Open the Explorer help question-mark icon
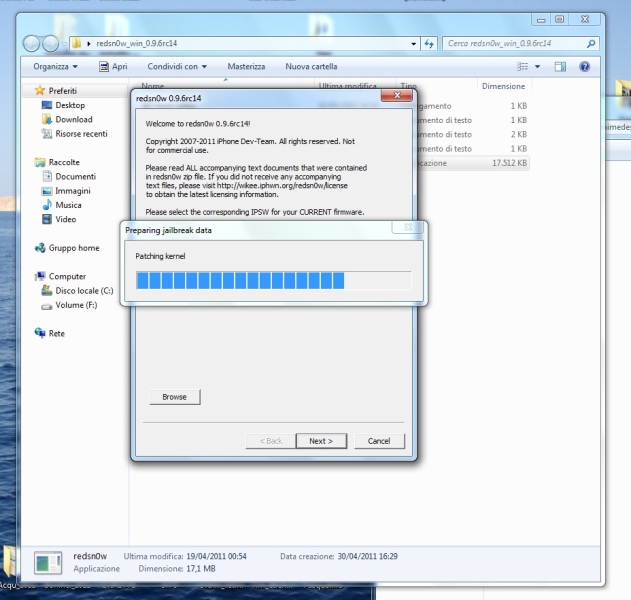Screen dimensions: 631x600 pos(584,66)
